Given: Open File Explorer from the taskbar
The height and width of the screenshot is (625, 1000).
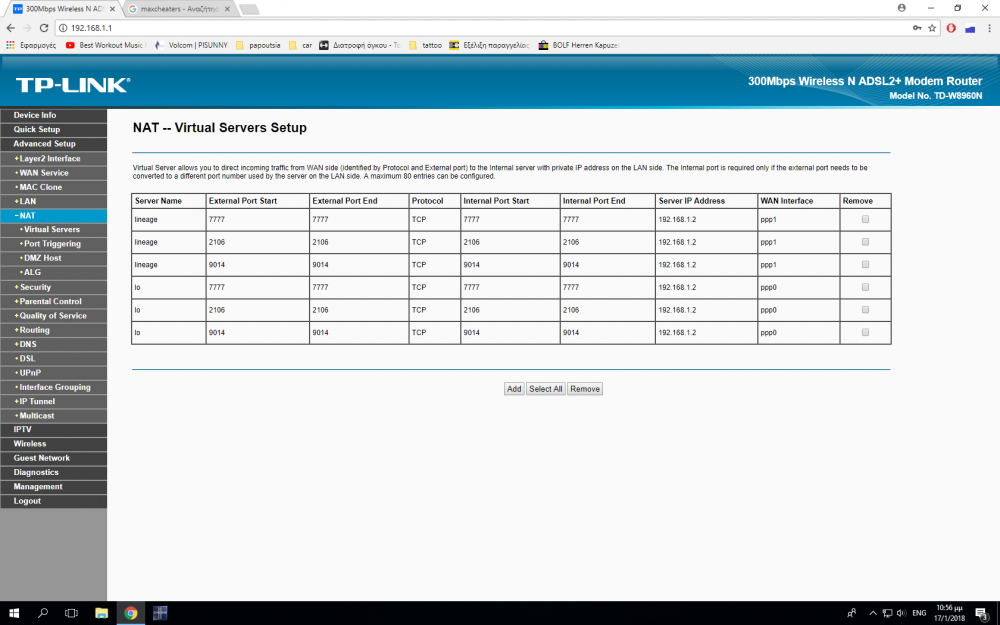Looking at the screenshot, I should pos(101,613).
